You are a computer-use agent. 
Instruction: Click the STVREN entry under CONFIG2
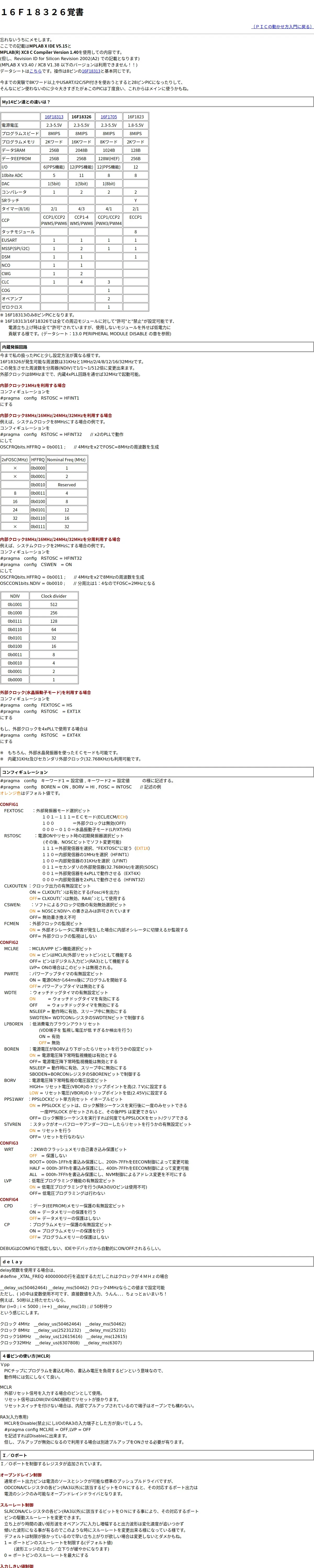tap(12, 1124)
